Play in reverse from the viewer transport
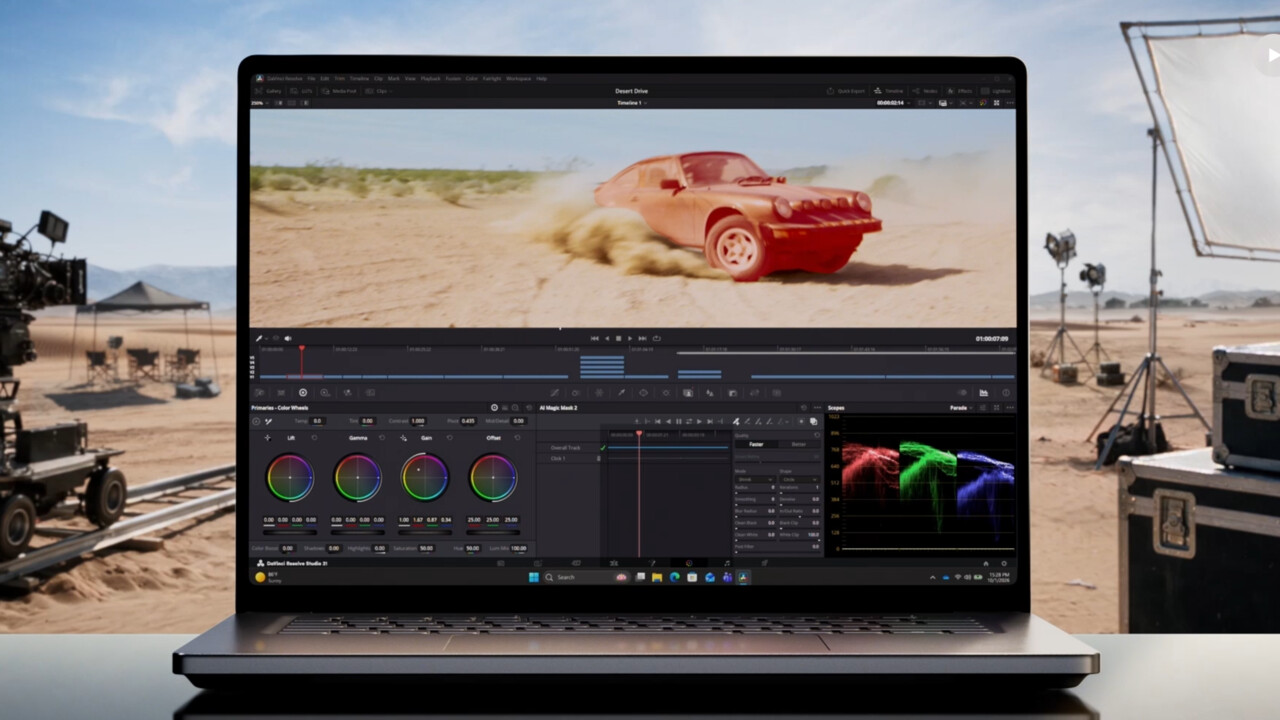The height and width of the screenshot is (720, 1280). click(607, 338)
